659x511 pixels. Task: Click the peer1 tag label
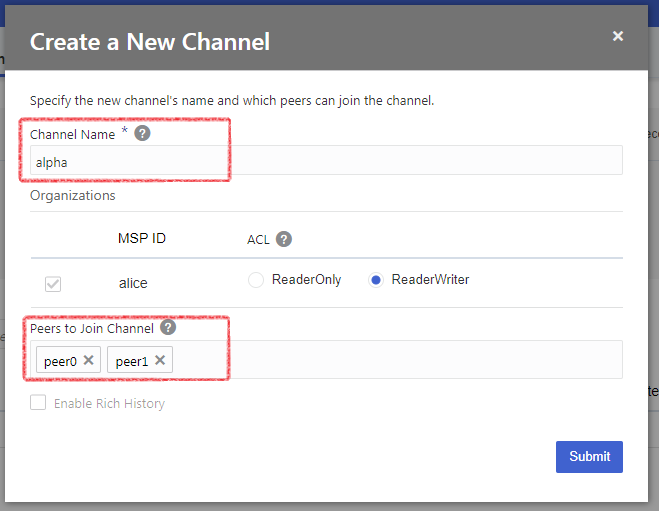coord(132,361)
